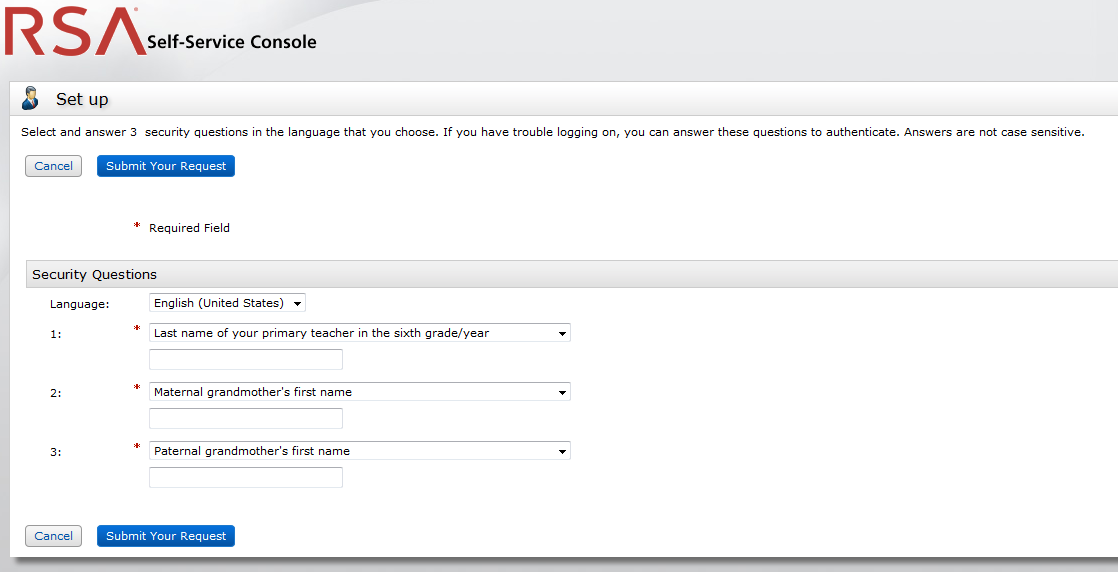Open the Maternal grandmother's first name dropdown
This screenshot has height=572, width=1118.
pyautogui.click(x=360, y=392)
